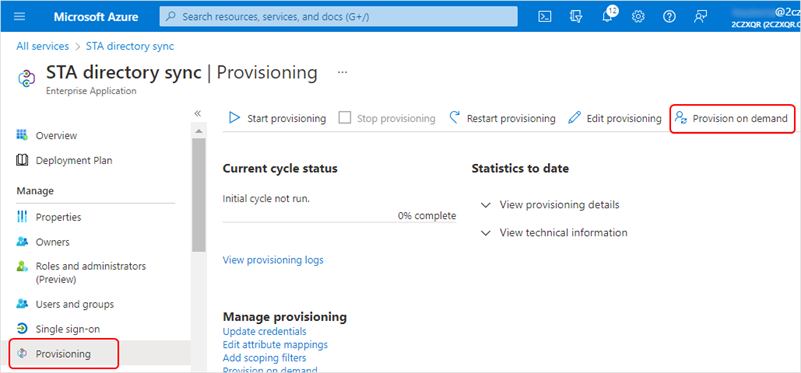
Task: Open the directory and subscription filter icon
Action: click(x=576, y=16)
